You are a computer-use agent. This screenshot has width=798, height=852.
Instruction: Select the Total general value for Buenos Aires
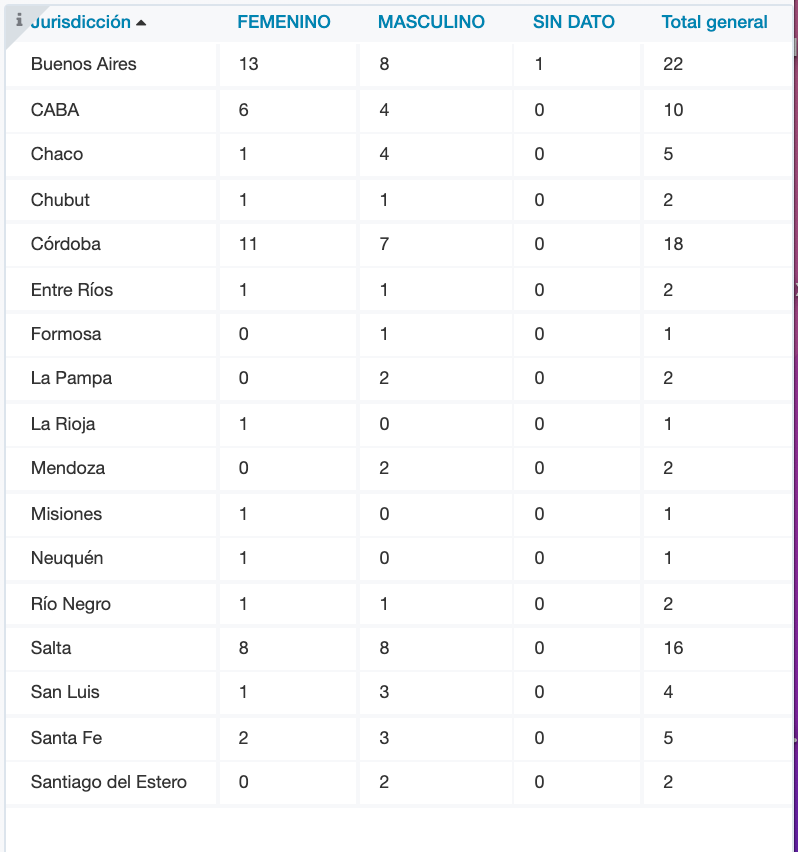point(673,64)
